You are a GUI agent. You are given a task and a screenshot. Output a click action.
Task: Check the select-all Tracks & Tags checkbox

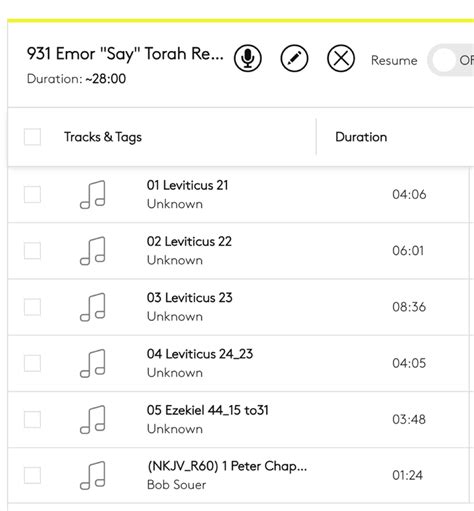33,137
